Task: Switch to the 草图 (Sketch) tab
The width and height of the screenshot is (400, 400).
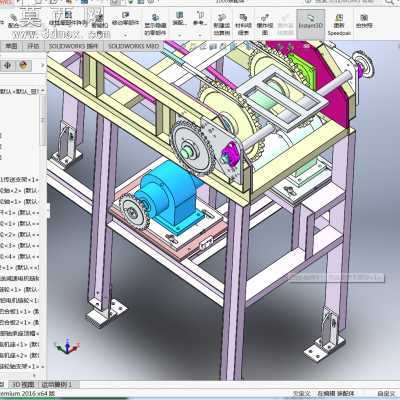Action: (11, 46)
